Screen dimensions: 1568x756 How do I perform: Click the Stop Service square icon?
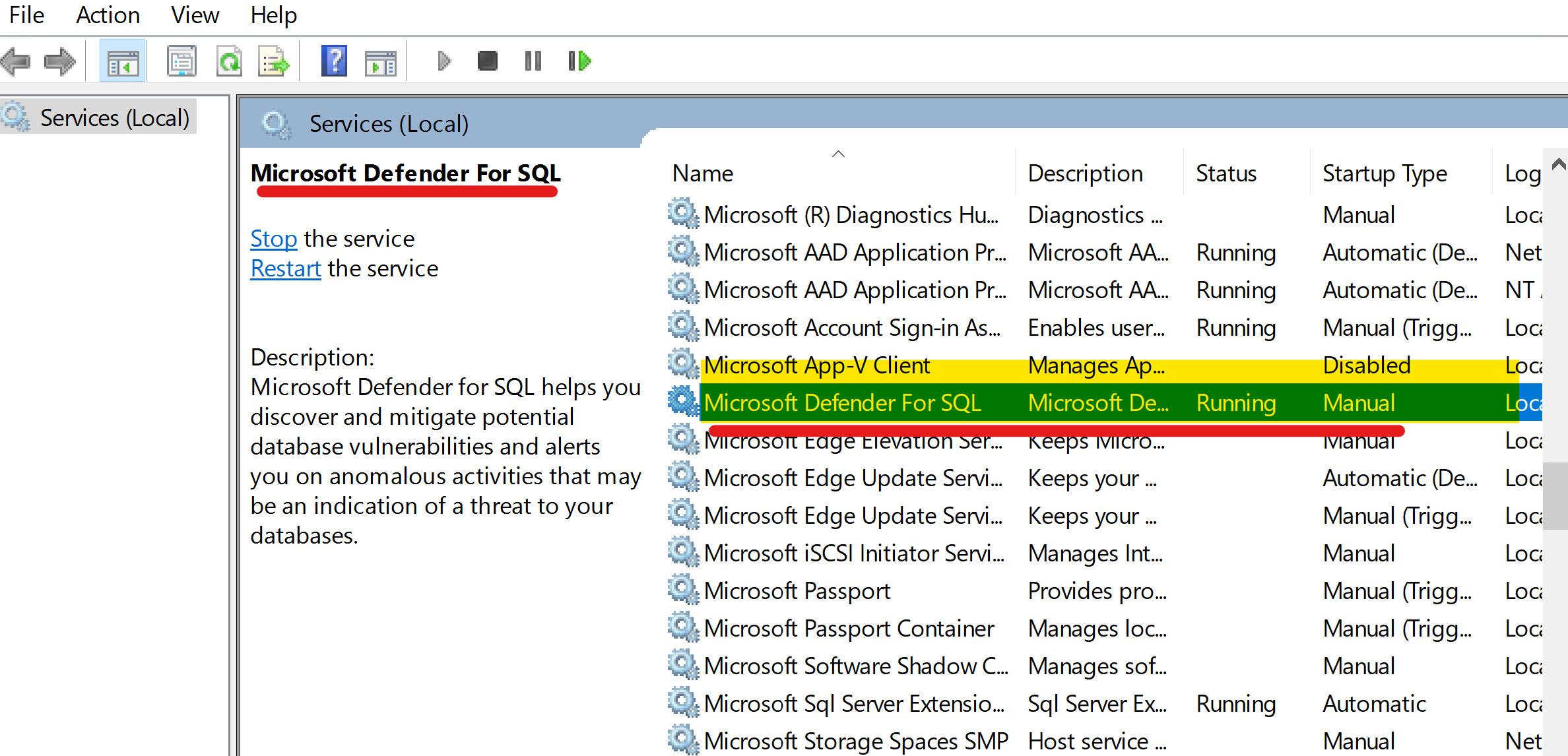(x=488, y=61)
